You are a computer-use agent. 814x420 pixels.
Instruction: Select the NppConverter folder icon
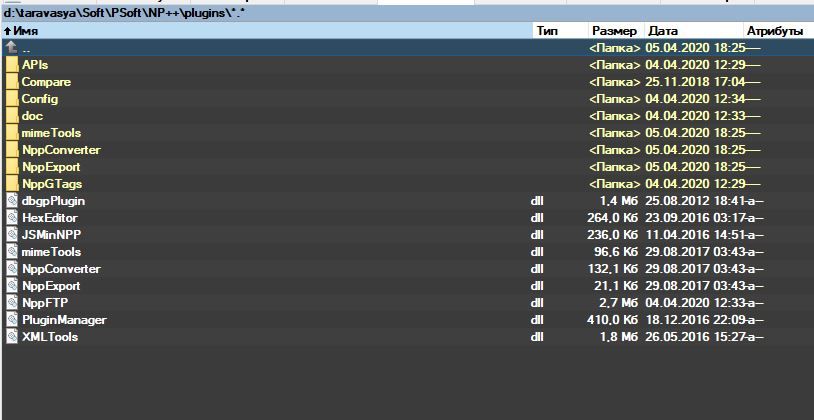point(12,150)
